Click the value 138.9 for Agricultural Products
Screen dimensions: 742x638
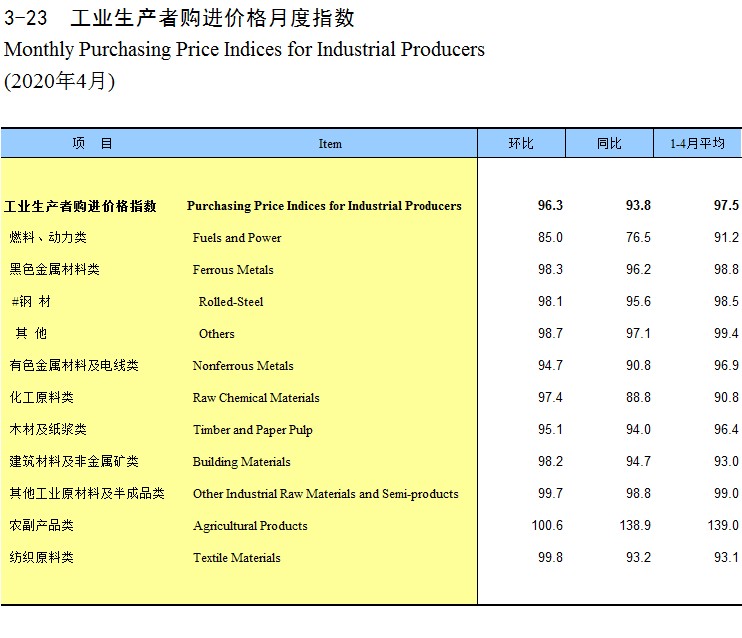(x=636, y=525)
